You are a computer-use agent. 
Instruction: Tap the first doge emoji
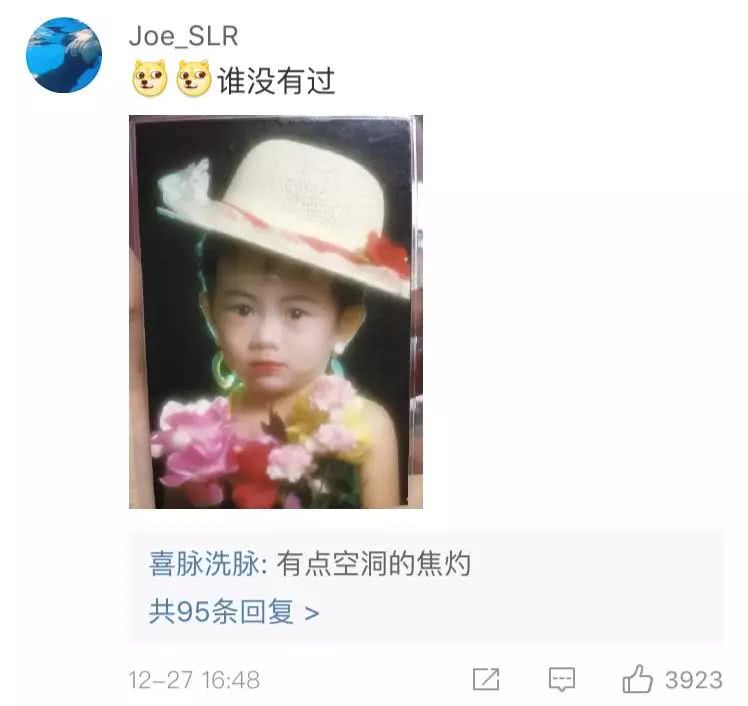pos(150,78)
